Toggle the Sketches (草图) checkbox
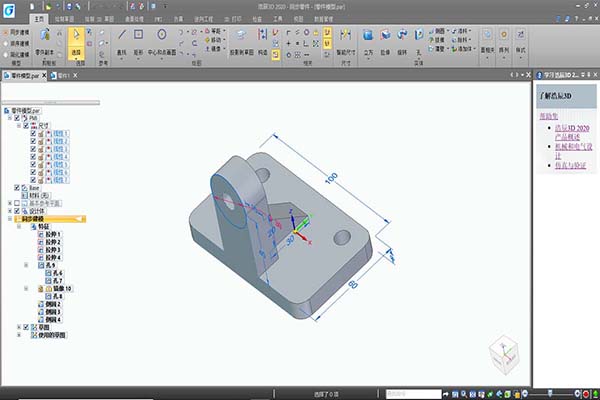Viewport: 600px width, 400px height. click(x=26, y=327)
